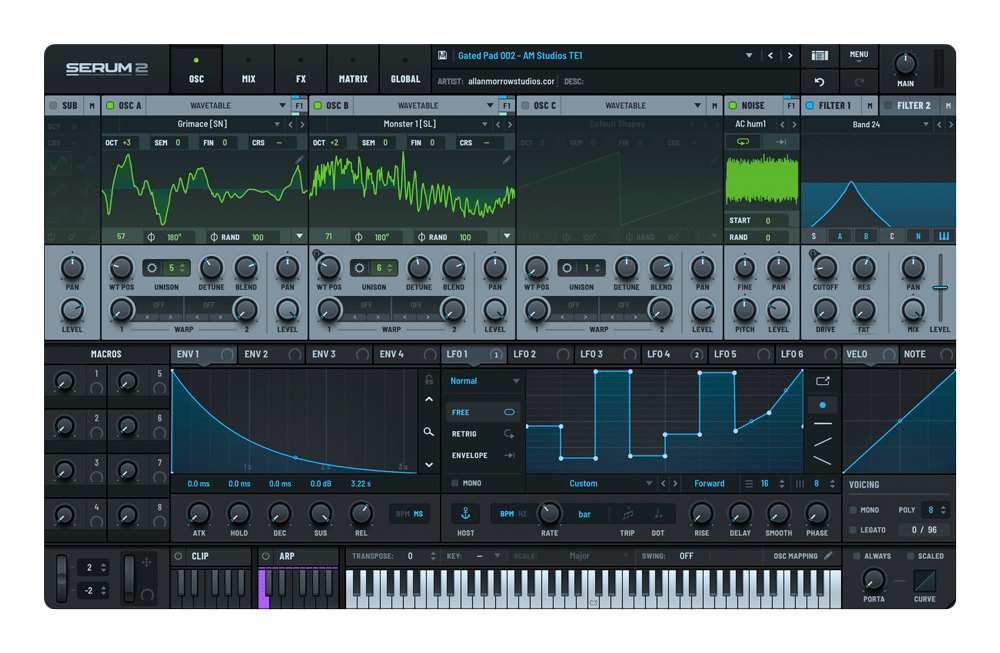Open the Monster 1 [SL] wavetable dropdown

point(485,124)
